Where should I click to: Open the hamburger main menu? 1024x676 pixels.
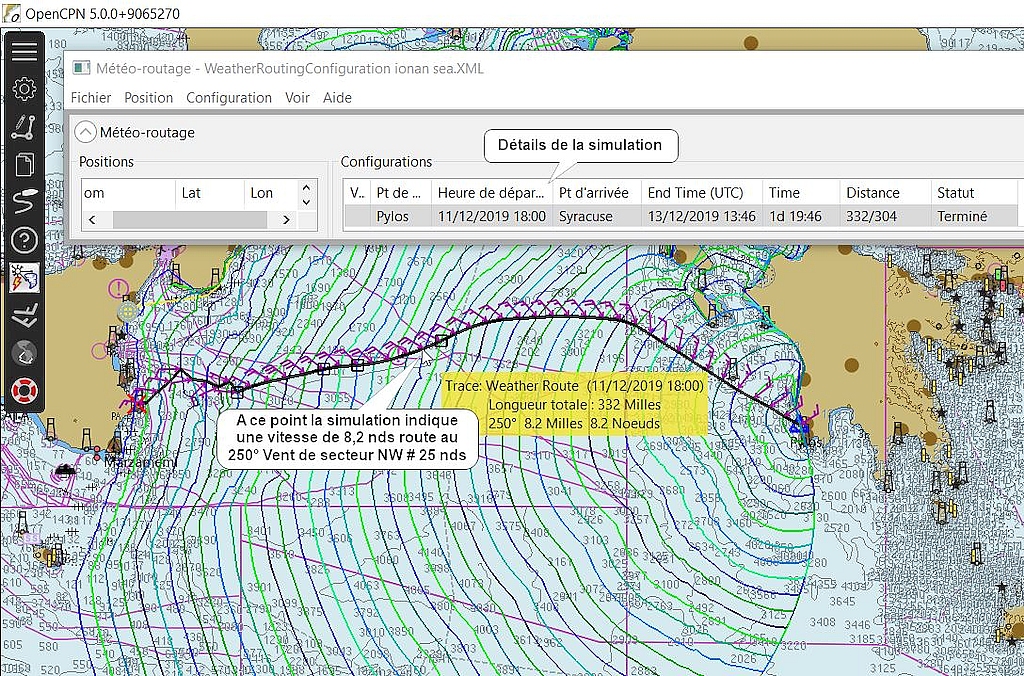click(x=24, y=52)
